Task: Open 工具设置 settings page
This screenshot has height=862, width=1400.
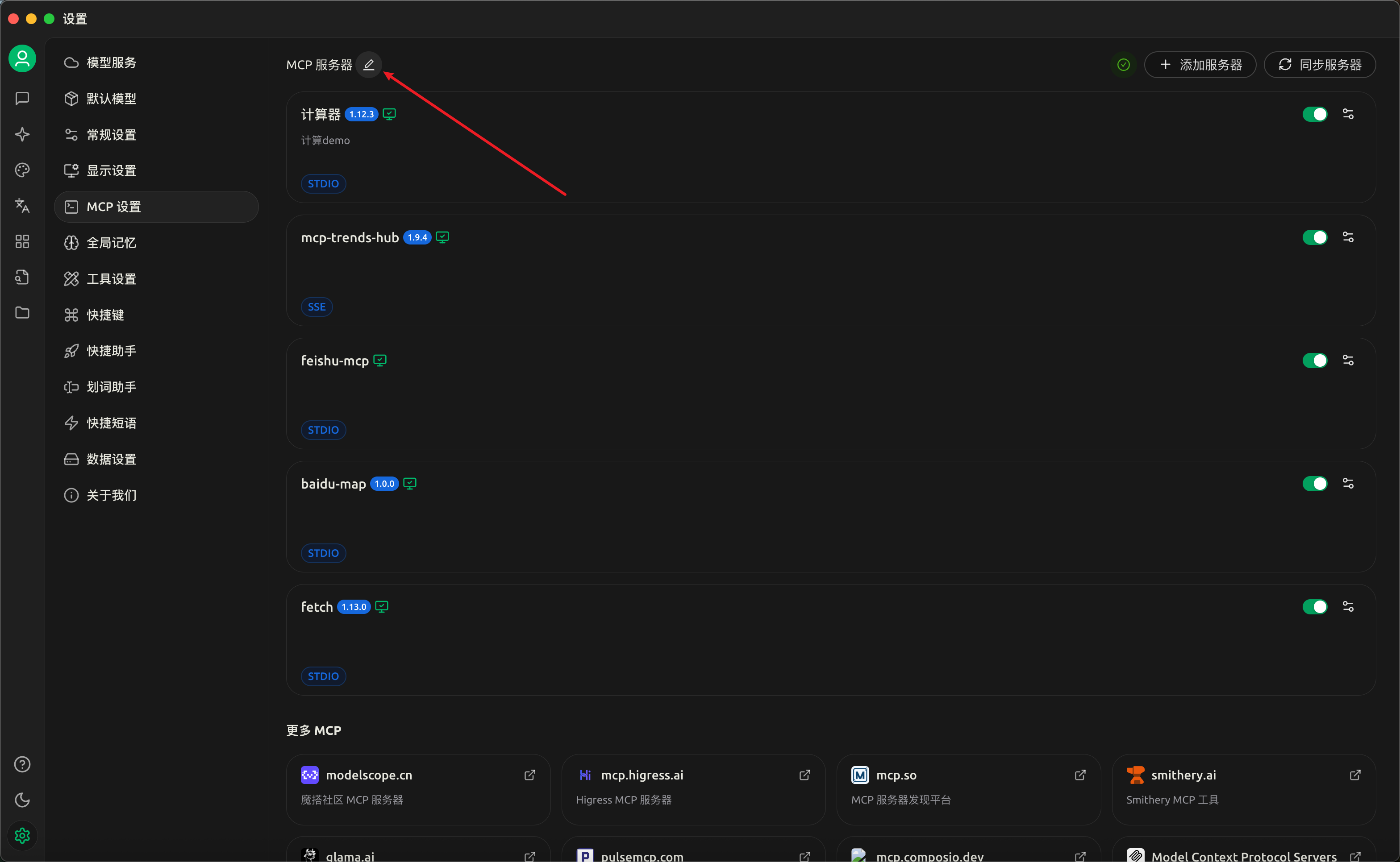Action: 156,279
